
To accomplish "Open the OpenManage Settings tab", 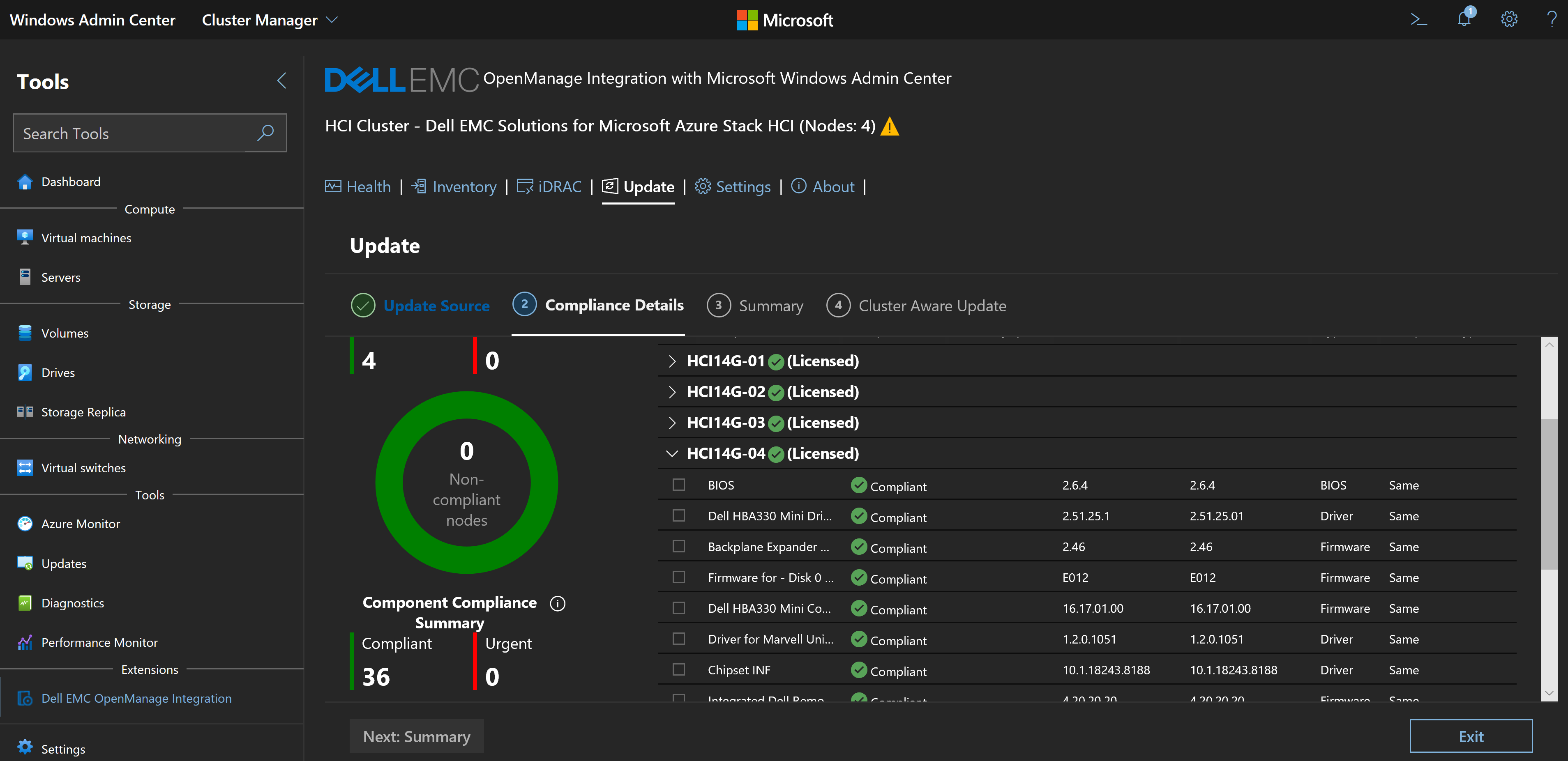I will pos(732,187).
